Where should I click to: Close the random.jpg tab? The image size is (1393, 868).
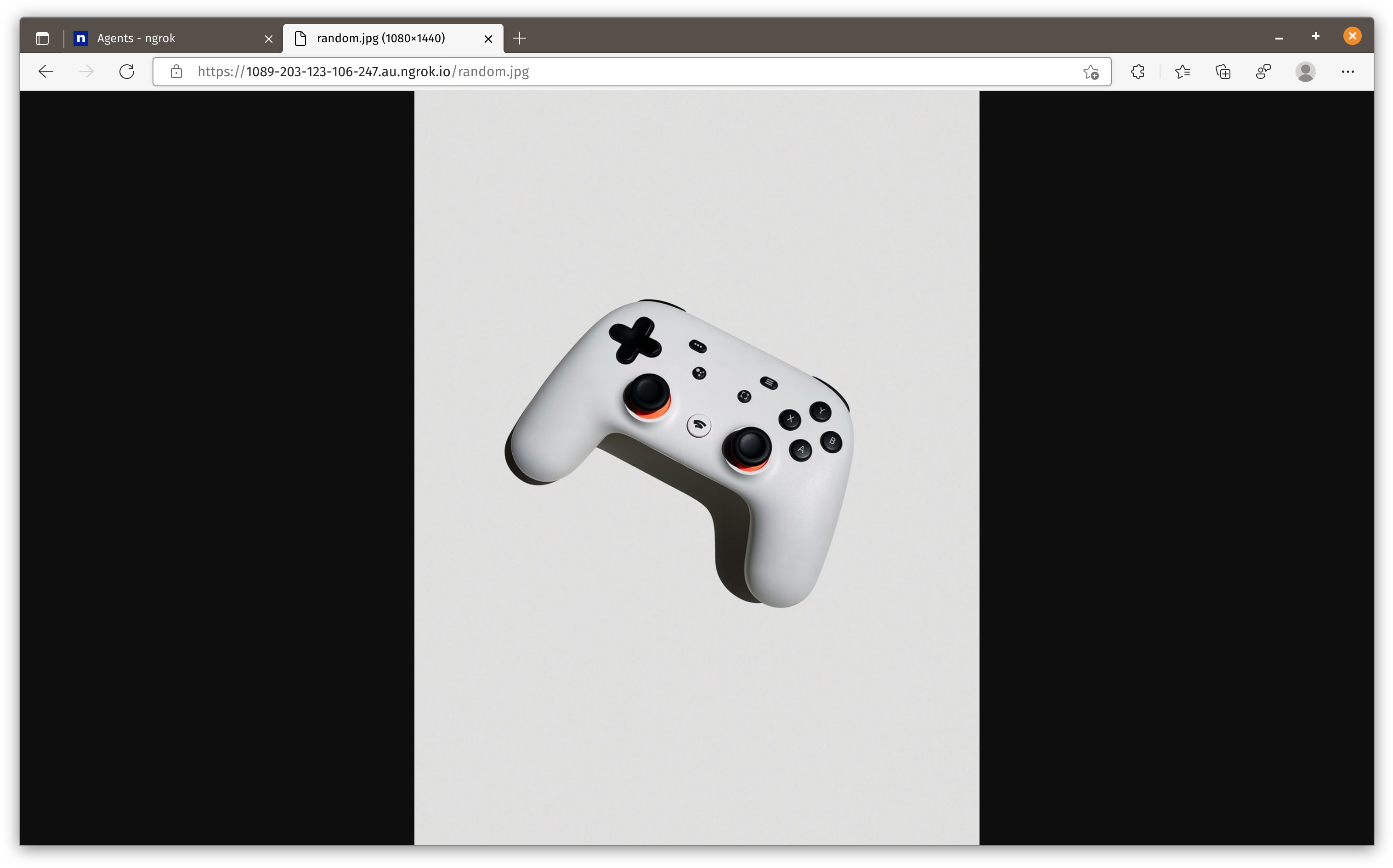coord(489,39)
